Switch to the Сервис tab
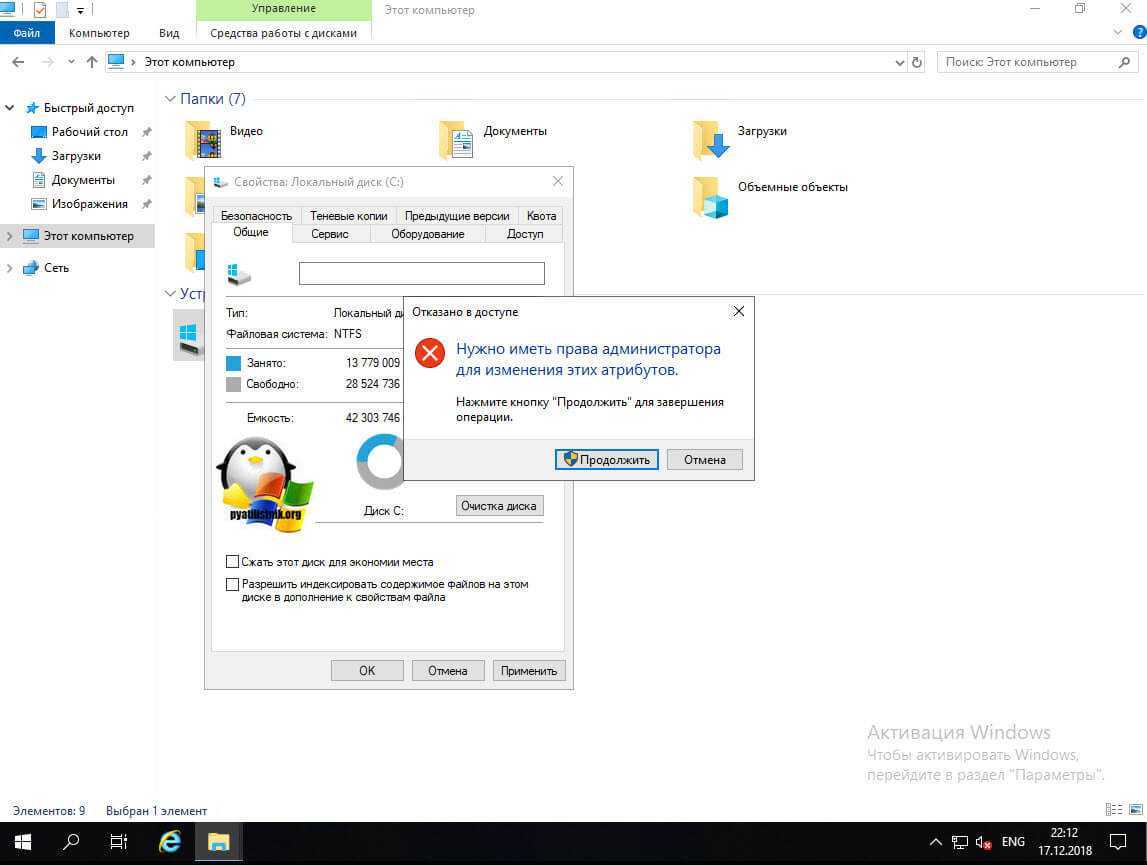Screen dimensions: 1147x865 [x=330, y=233]
